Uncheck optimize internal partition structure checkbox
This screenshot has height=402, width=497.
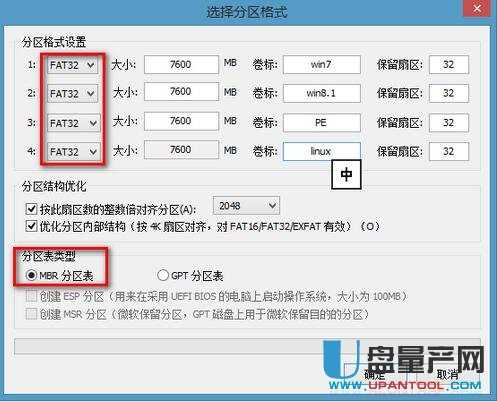[x=31, y=226]
